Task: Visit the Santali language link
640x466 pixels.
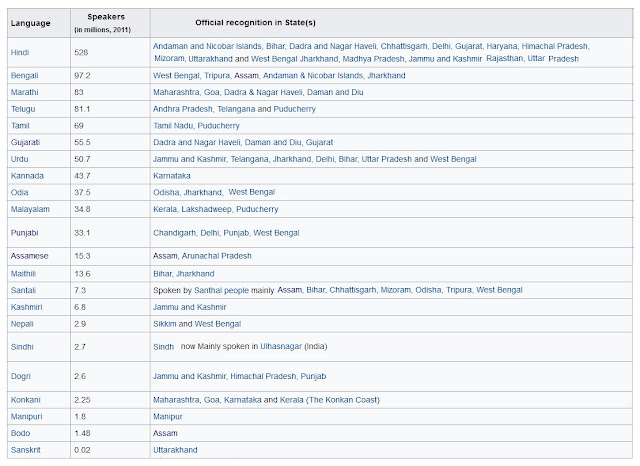Action: pyautogui.click(x=23, y=291)
